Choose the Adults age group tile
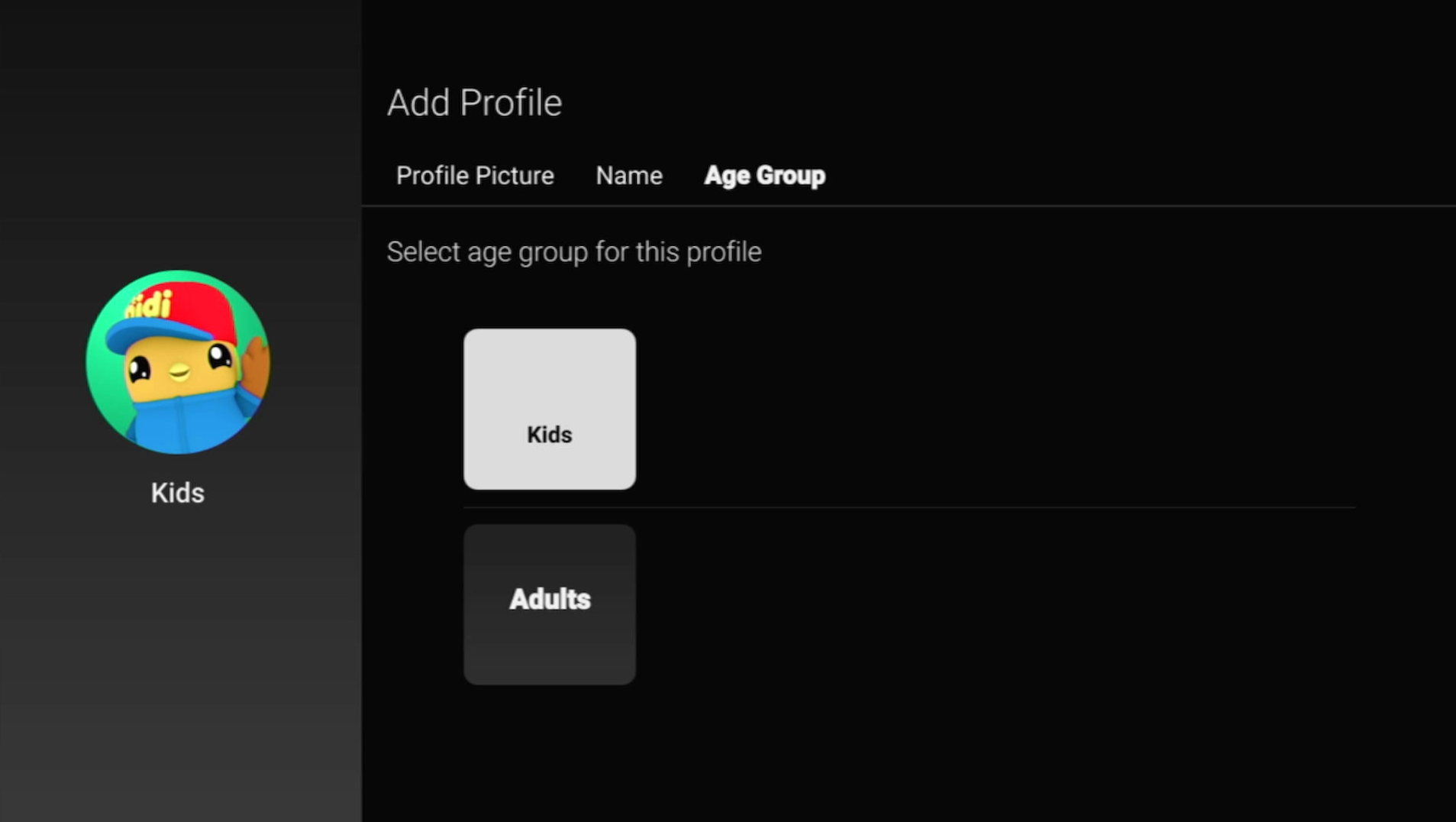This screenshot has height=822, width=1456. point(550,604)
